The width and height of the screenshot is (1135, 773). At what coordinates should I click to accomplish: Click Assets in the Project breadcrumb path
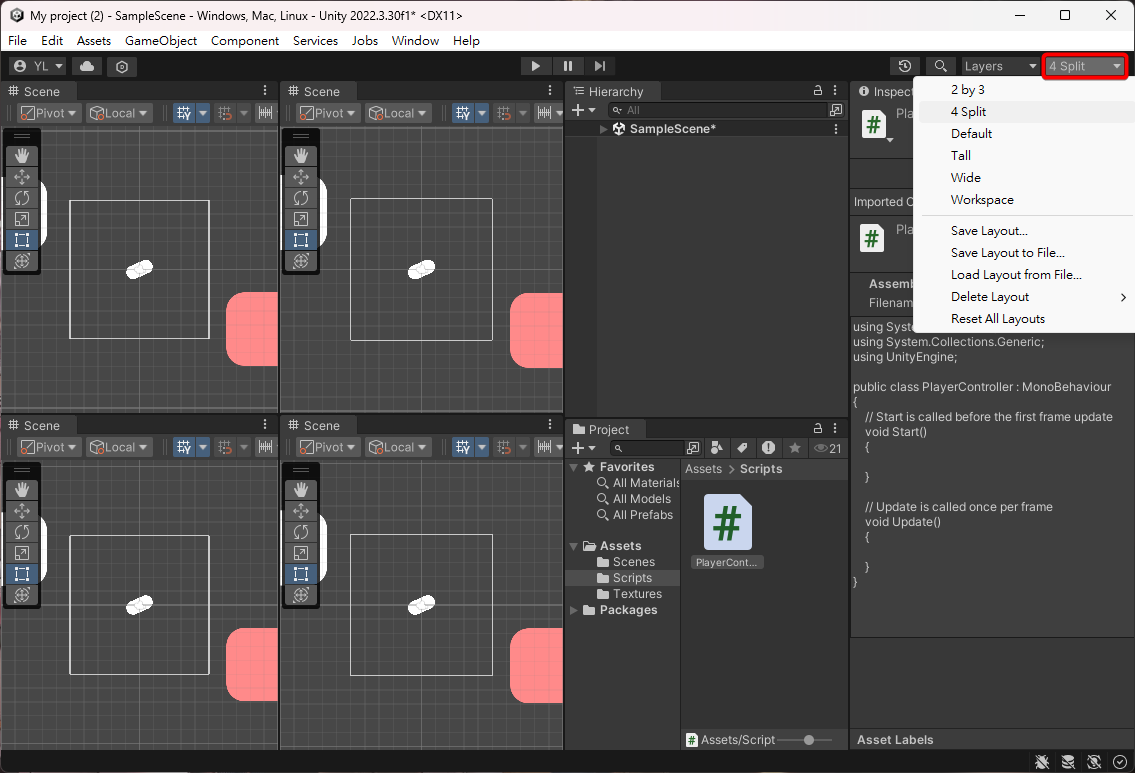coord(703,469)
